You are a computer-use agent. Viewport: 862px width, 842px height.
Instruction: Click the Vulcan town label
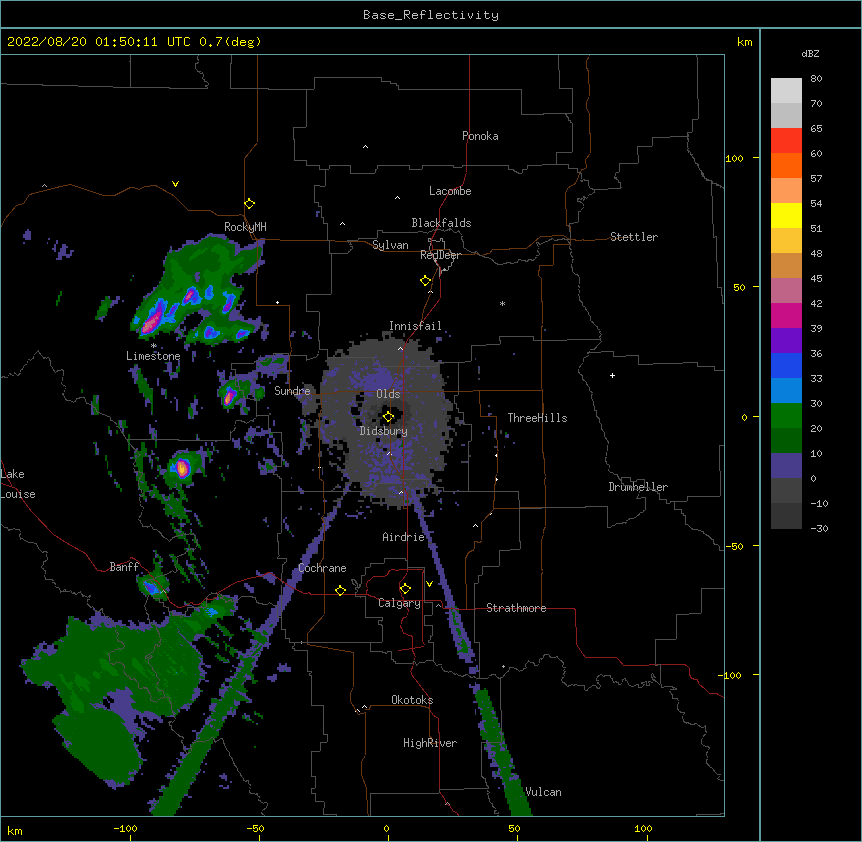(x=543, y=792)
